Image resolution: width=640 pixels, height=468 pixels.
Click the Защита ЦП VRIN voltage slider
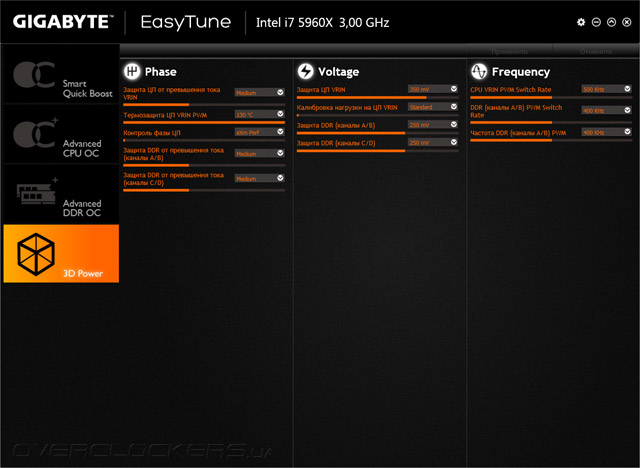coord(378,98)
